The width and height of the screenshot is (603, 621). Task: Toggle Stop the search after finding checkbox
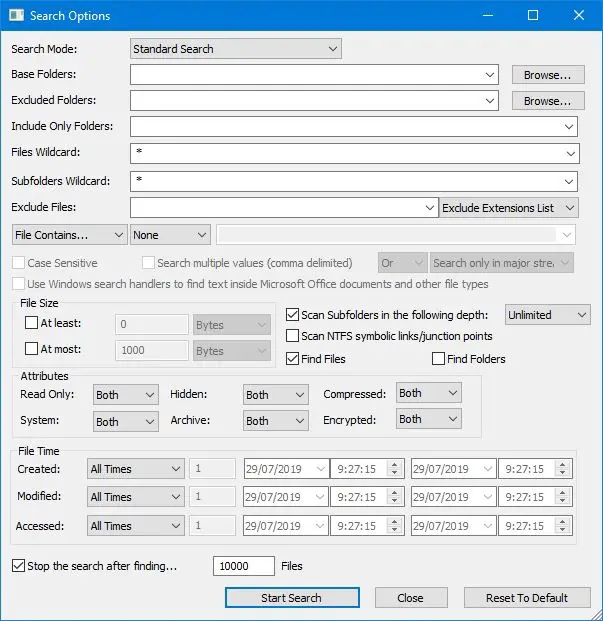(x=18, y=566)
